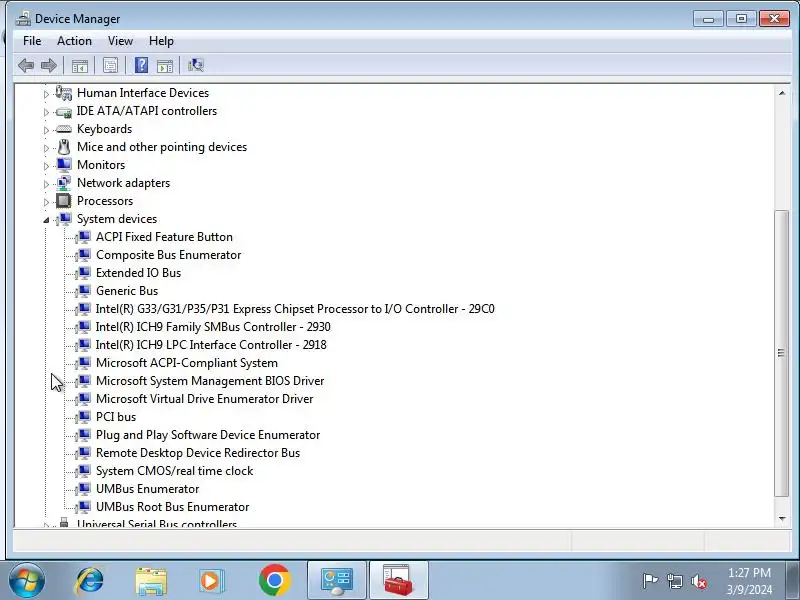800x600 pixels.
Task: Click the Scan for hardware changes icon
Action: pyautogui.click(x=195, y=65)
